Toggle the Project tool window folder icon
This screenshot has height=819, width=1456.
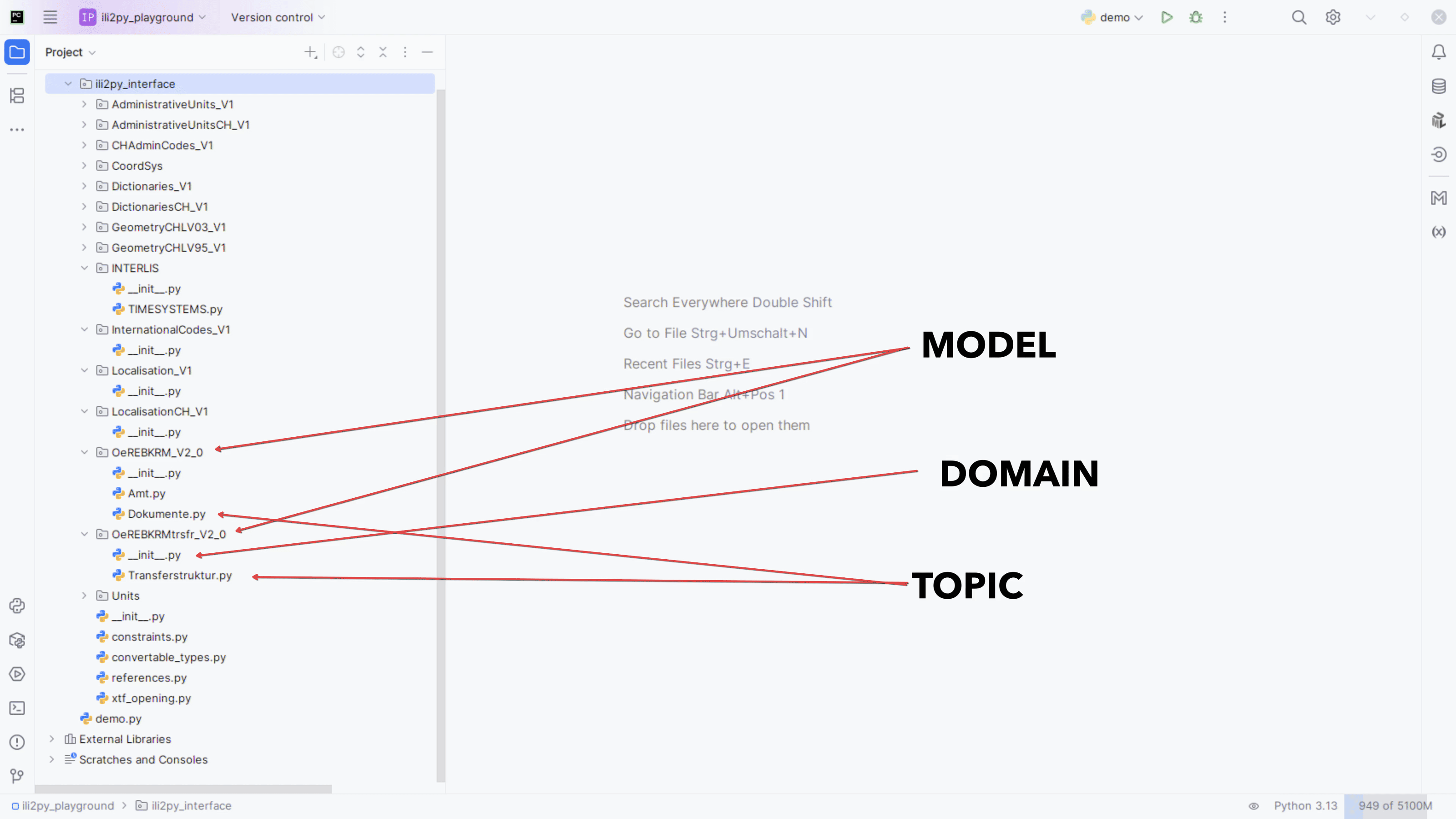pyautogui.click(x=17, y=53)
